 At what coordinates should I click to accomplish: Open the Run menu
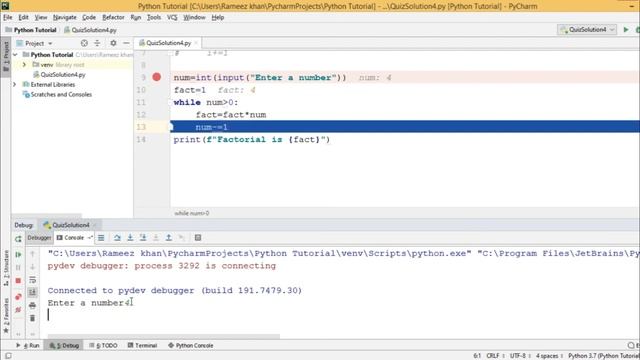pos(136,17)
